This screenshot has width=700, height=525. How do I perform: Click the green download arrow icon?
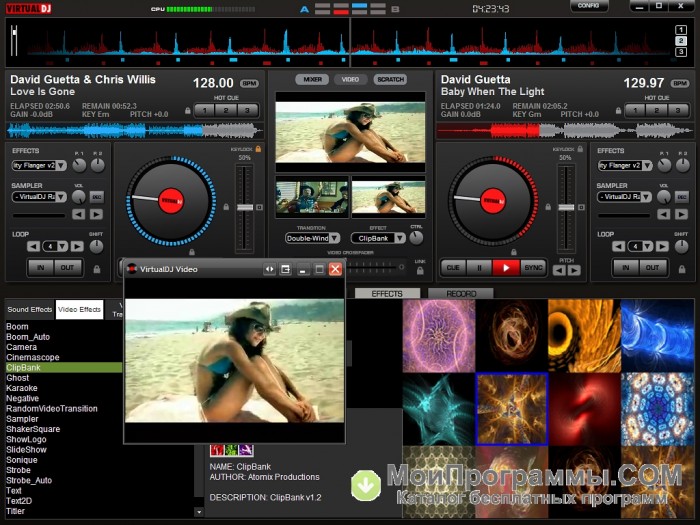pos(366,485)
